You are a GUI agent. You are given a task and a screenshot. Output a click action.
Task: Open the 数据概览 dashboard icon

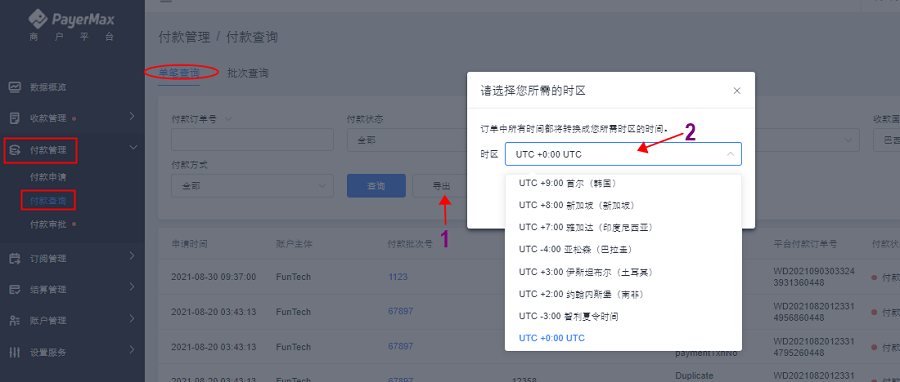pyautogui.click(x=15, y=87)
